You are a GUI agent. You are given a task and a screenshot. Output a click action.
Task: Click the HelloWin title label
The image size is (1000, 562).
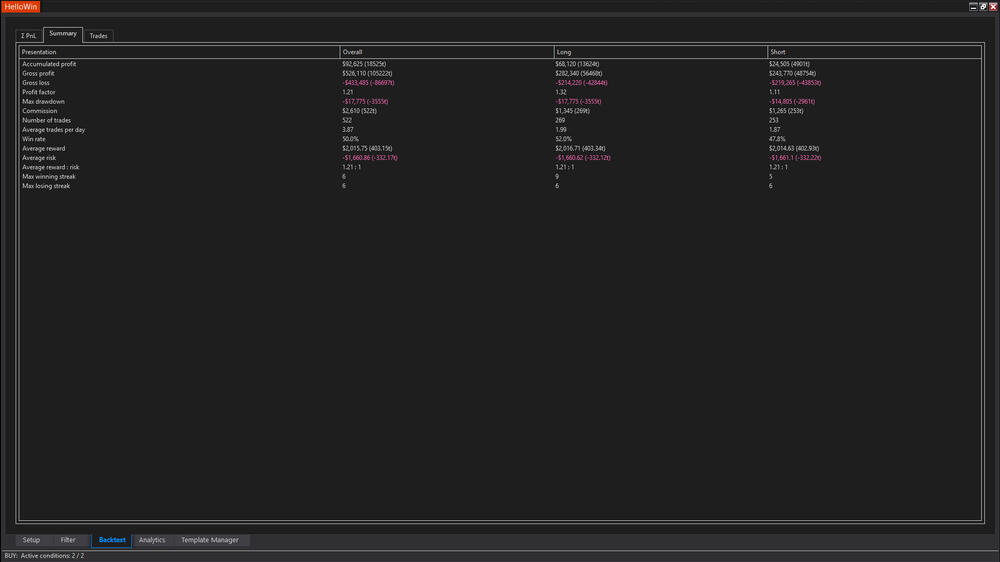(20, 6)
